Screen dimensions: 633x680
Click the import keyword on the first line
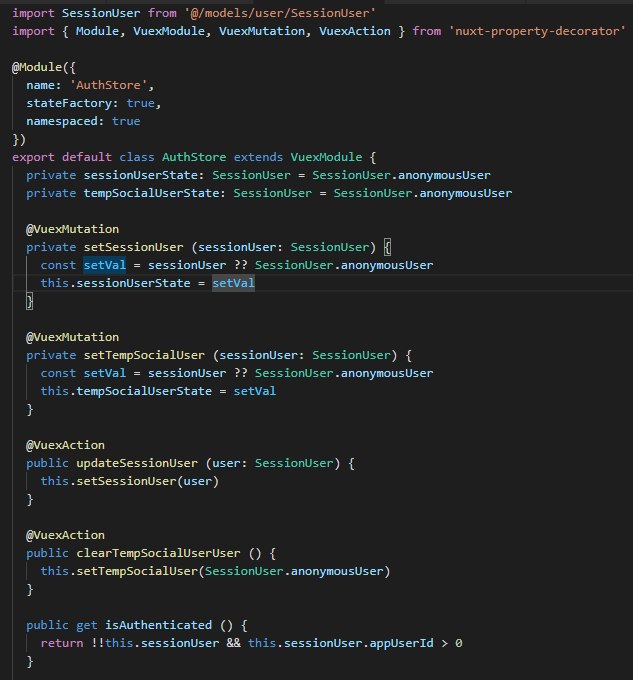33,13
